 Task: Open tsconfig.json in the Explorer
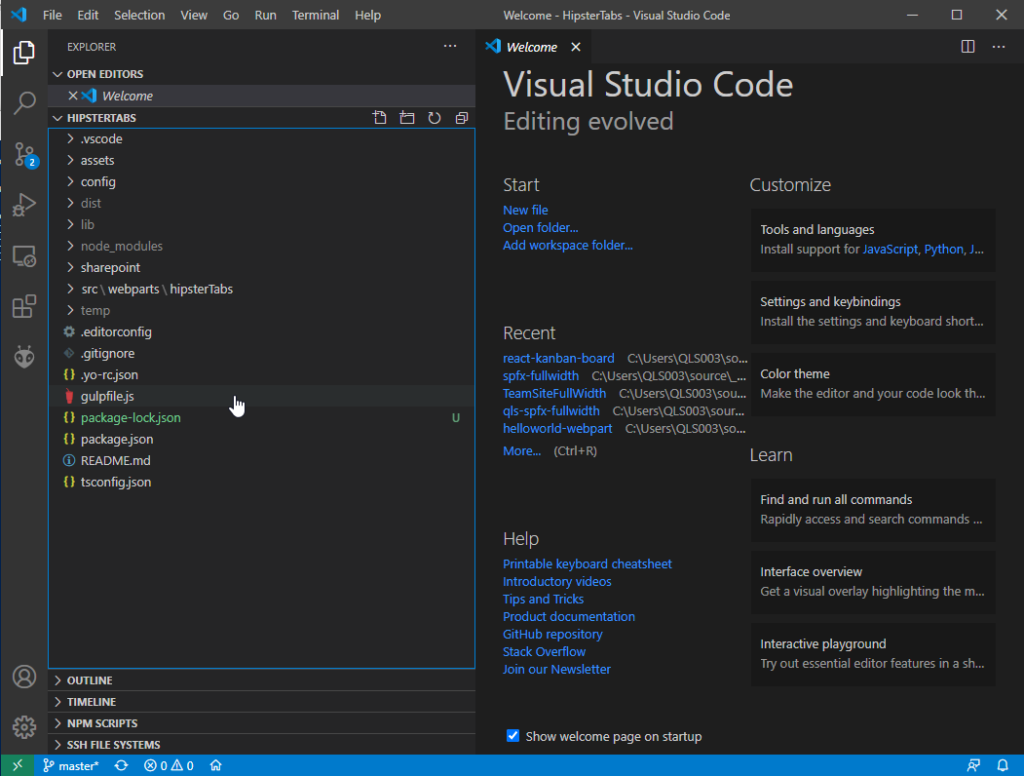click(261, 482)
